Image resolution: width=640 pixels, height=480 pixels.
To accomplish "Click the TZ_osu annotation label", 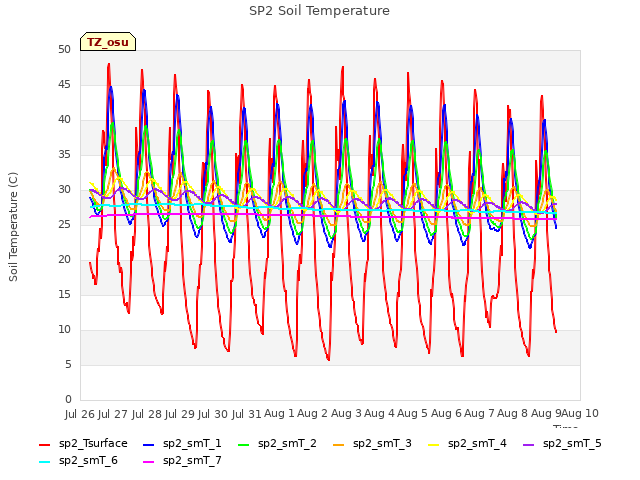I will click(108, 42).
